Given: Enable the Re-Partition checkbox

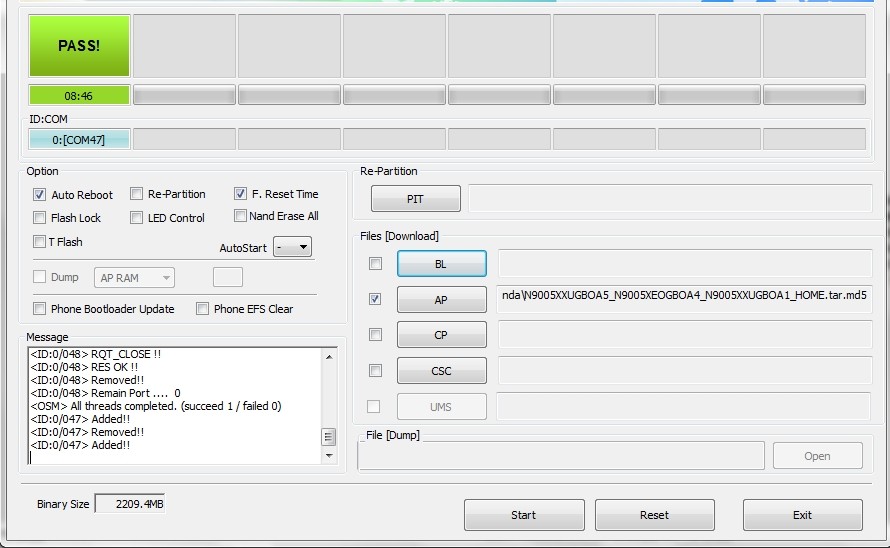Looking at the screenshot, I should pos(137,194).
